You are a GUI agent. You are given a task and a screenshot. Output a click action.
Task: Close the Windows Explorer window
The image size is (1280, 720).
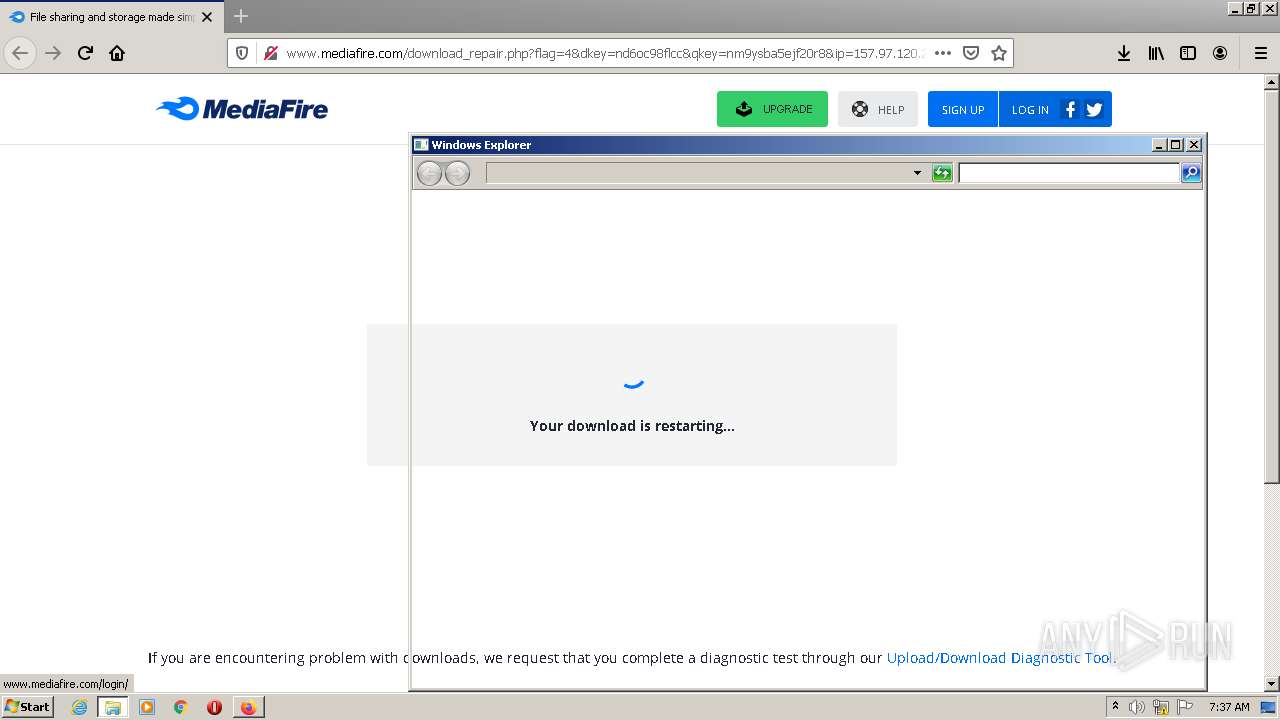click(1194, 145)
